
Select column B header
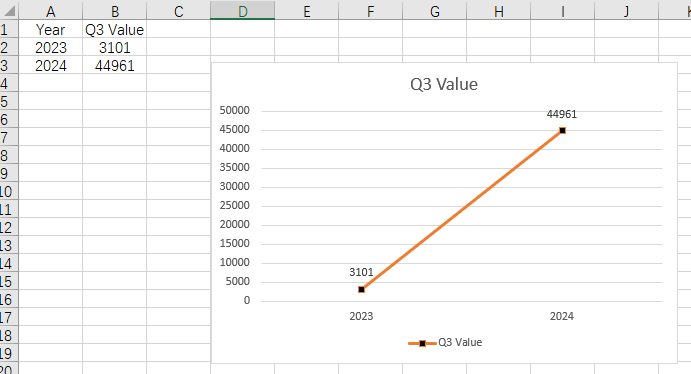[x=115, y=10]
